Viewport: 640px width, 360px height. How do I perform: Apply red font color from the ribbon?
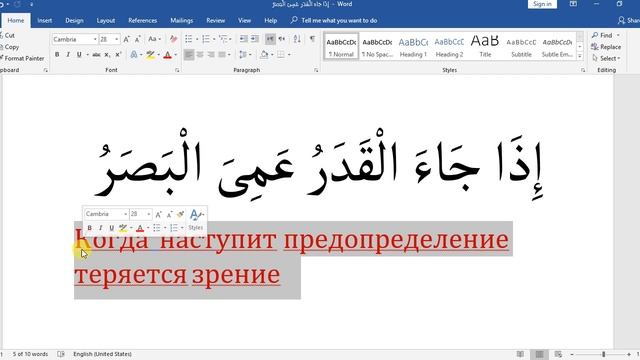(x=167, y=54)
